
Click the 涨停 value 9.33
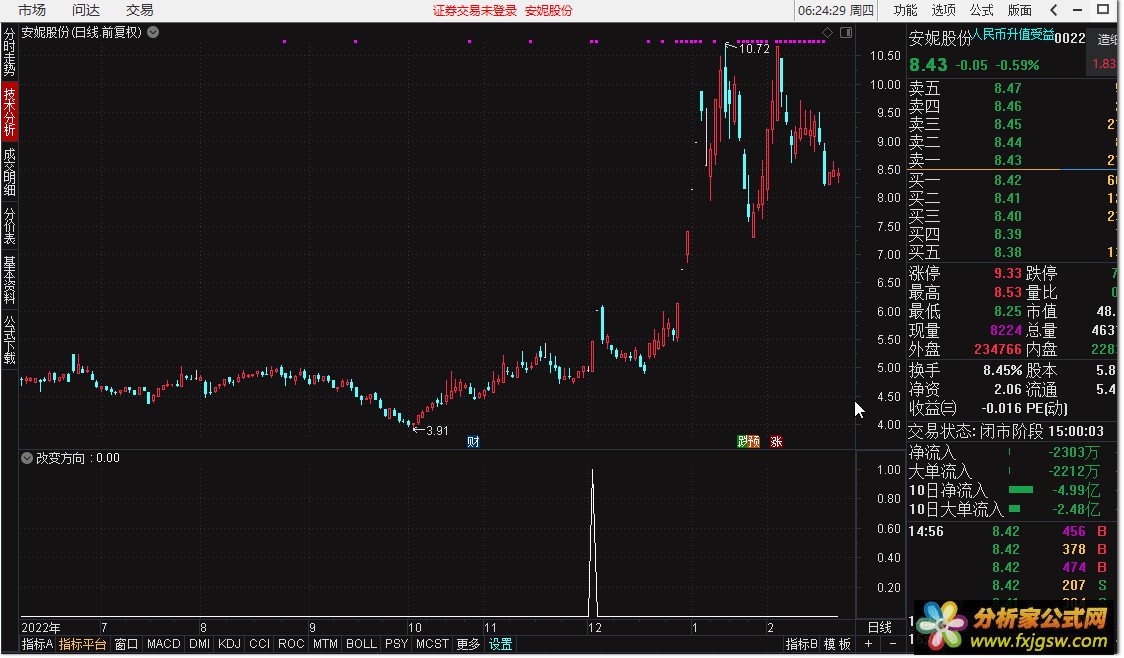[x=1007, y=273]
